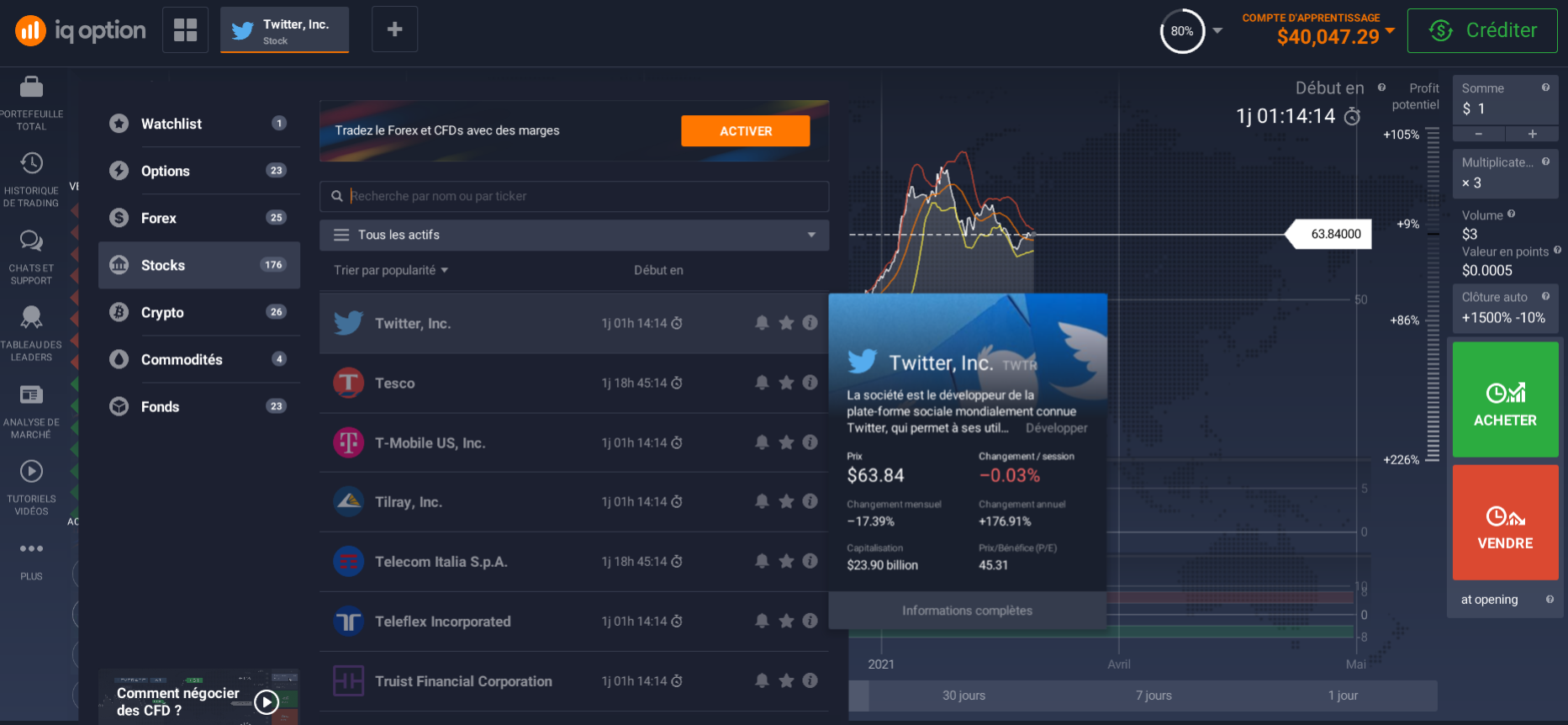Toggle alert bell for Telecom Italia S.p.A.
The height and width of the screenshot is (725, 1568).
pyautogui.click(x=762, y=561)
